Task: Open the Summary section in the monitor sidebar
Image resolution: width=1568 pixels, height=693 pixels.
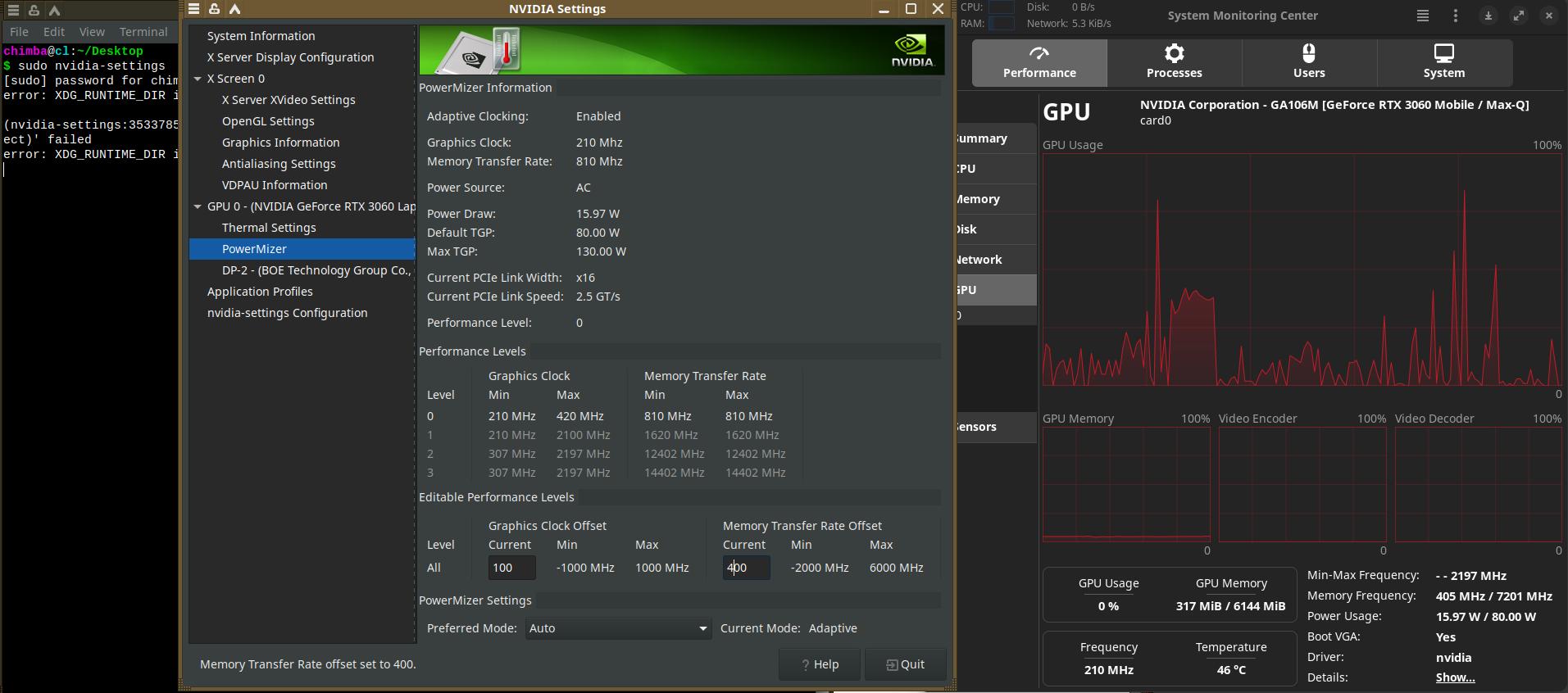Action: 997,138
